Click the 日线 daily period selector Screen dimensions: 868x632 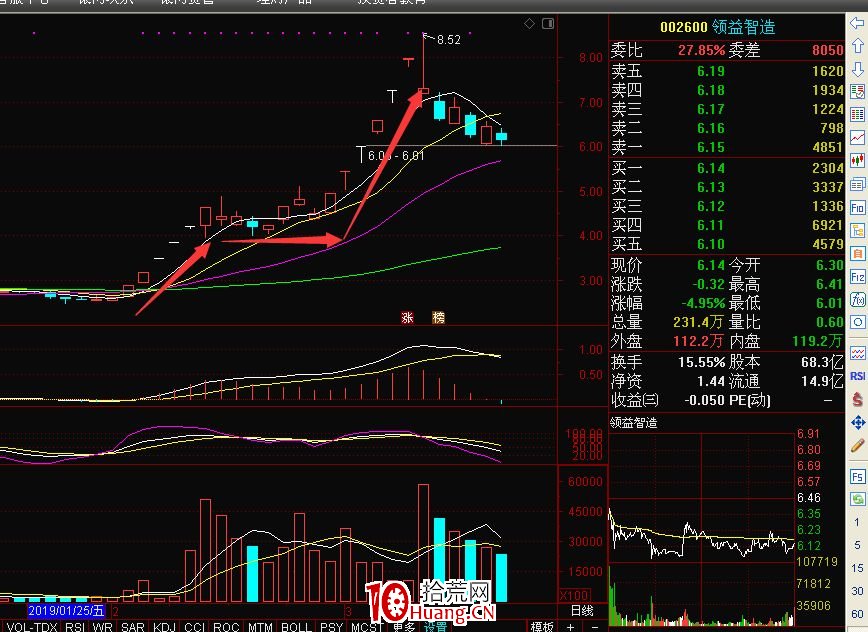click(582, 610)
